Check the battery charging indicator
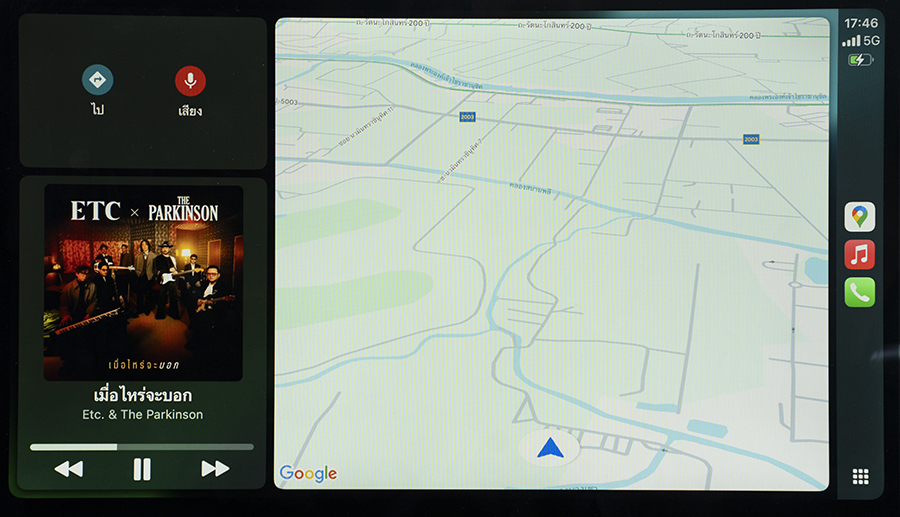Image resolution: width=900 pixels, height=517 pixels. pos(860,60)
